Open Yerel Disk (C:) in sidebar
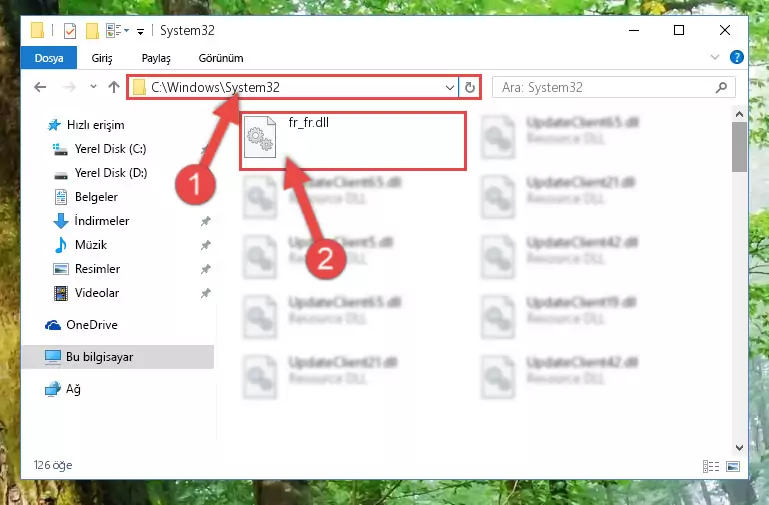The image size is (769, 505). coord(110,149)
